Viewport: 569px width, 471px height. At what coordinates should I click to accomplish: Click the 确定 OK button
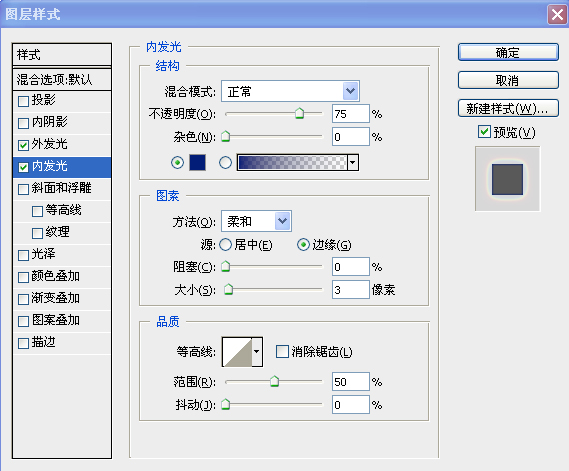pyautogui.click(x=508, y=52)
